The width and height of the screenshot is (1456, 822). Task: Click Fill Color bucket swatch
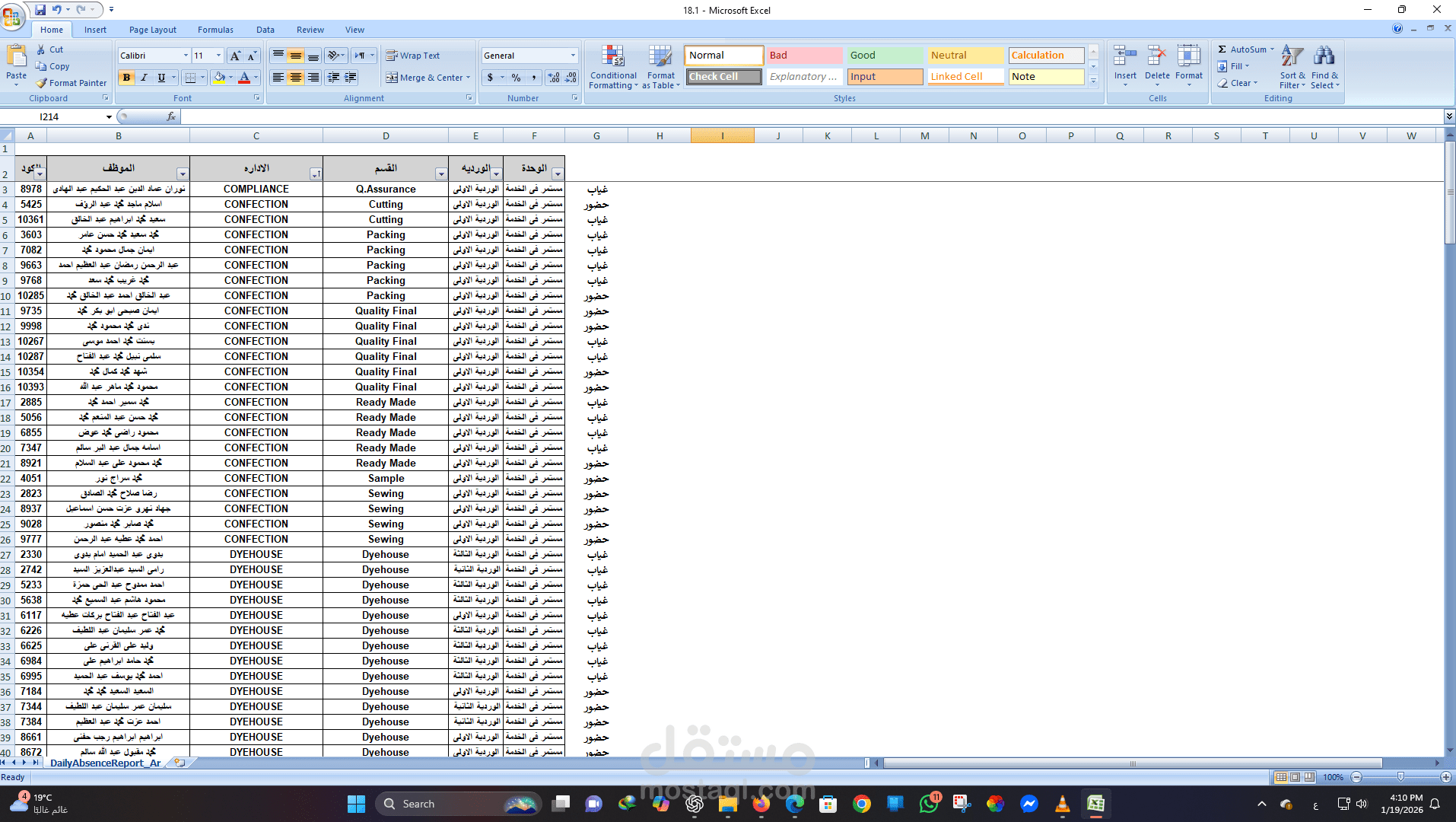click(x=219, y=78)
